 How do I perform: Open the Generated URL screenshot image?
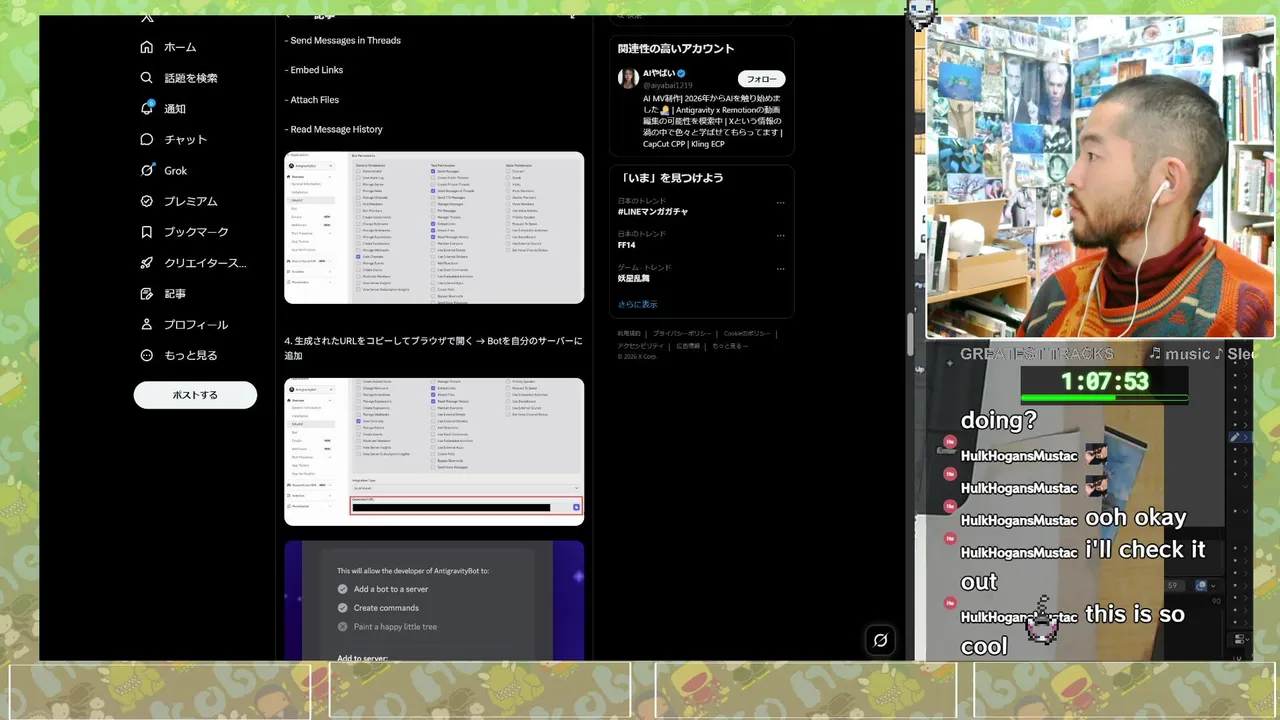click(434, 452)
